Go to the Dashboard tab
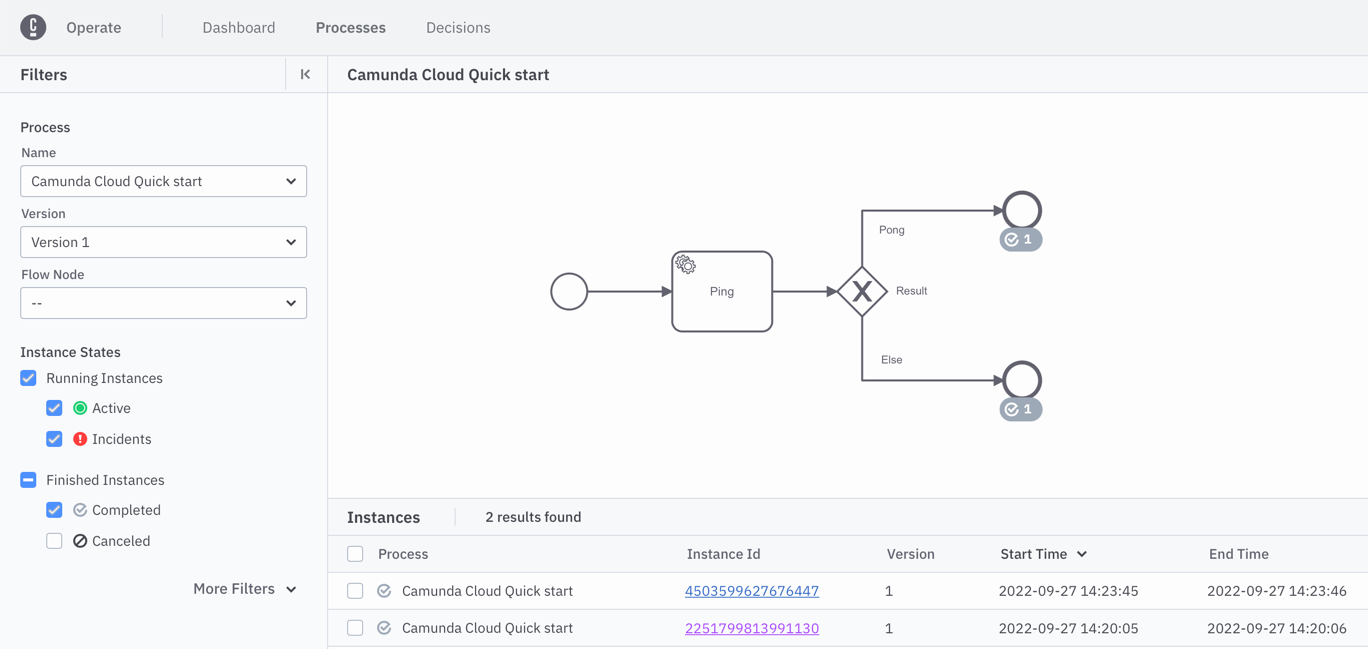The image size is (1368, 649). 238,28
